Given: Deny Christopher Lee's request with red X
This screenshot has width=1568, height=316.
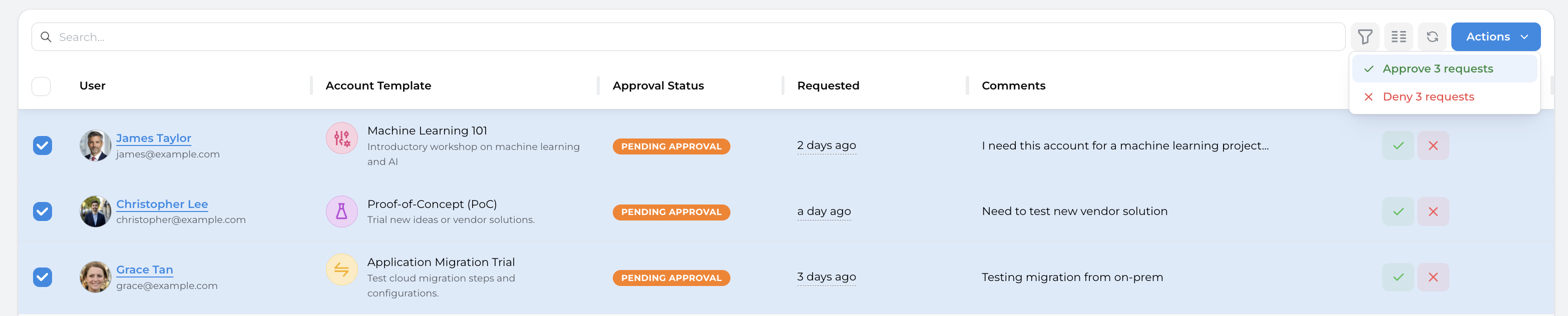Looking at the screenshot, I should [x=1433, y=211].
